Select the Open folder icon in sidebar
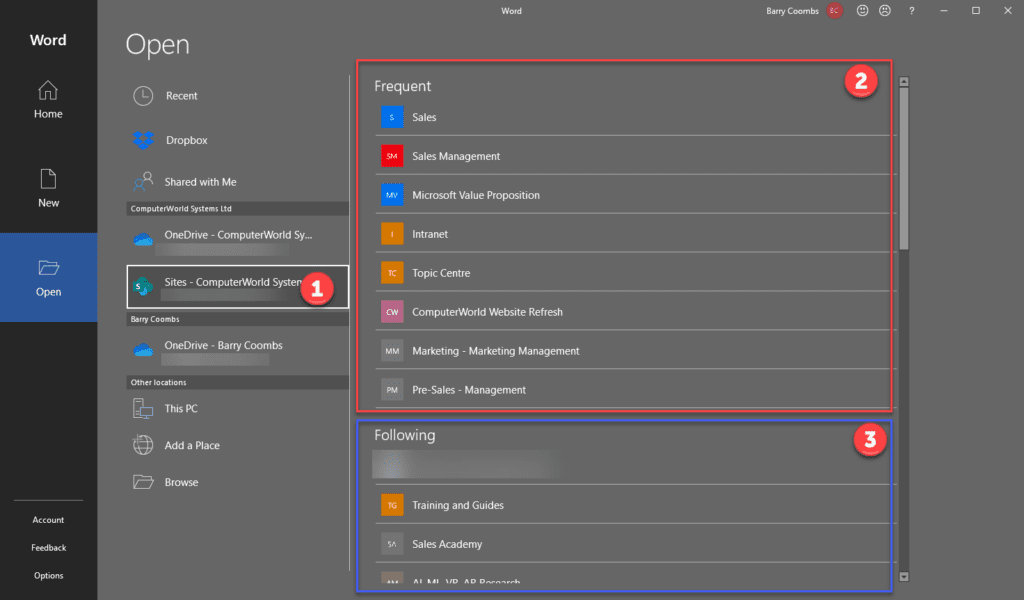The width and height of the screenshot is (1024, 600). (x=48, y=268)
